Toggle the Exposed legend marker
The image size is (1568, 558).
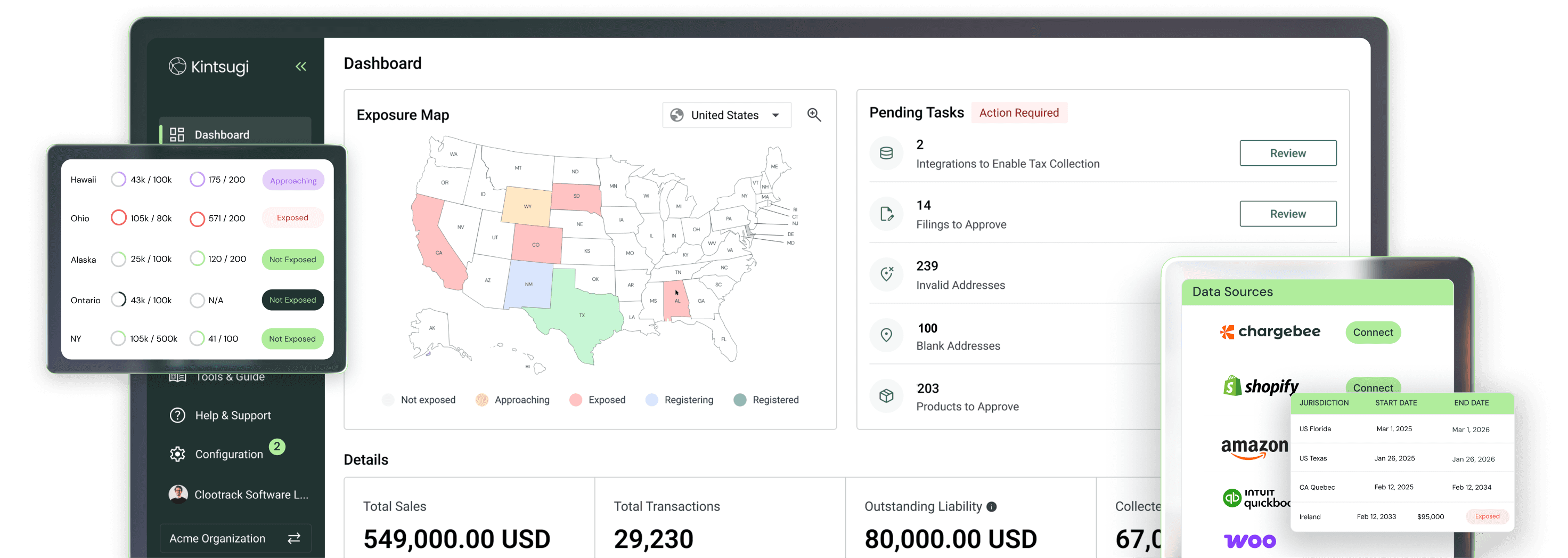575,400
